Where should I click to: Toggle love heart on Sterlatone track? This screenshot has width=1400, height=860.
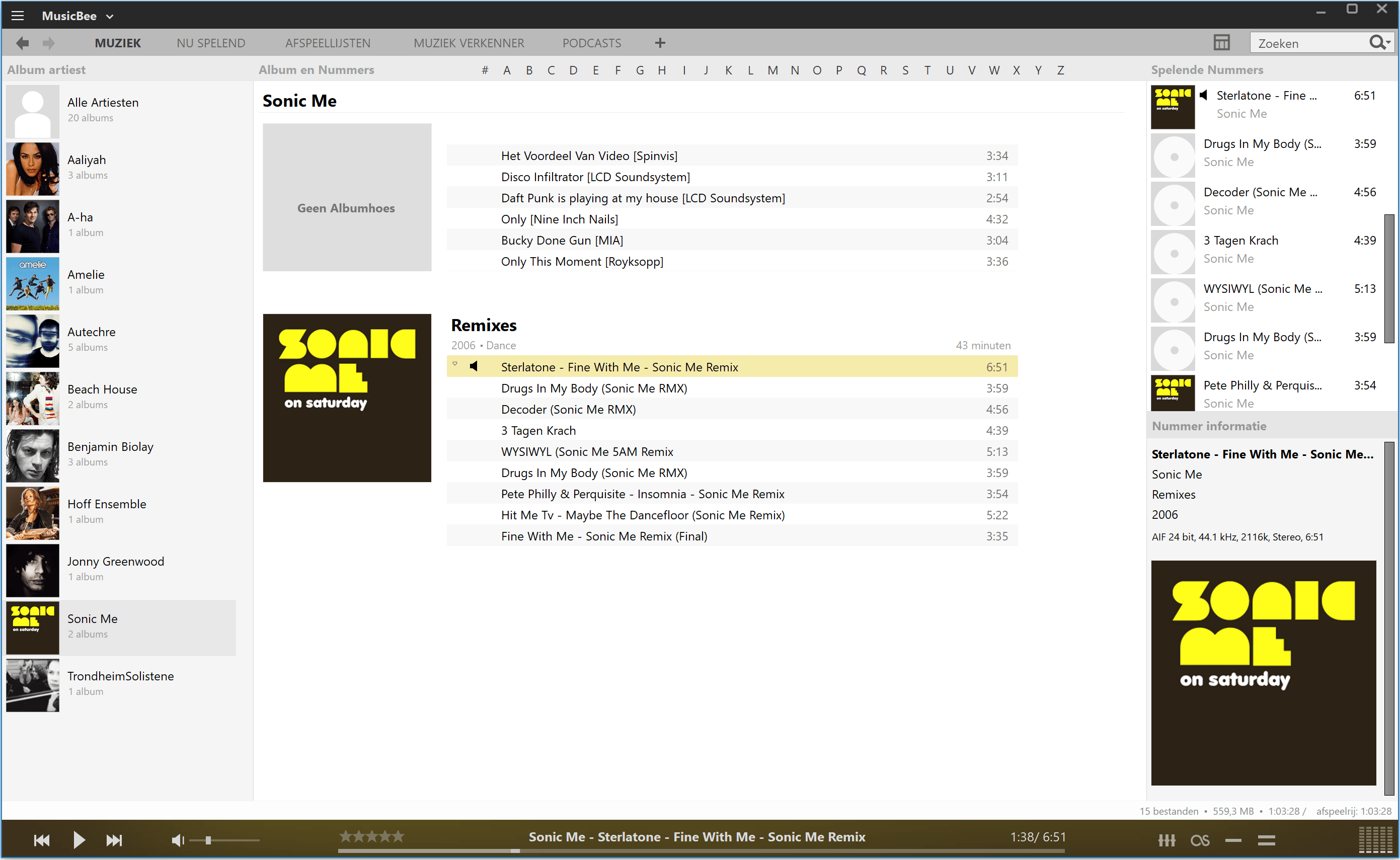click(455, 363)
